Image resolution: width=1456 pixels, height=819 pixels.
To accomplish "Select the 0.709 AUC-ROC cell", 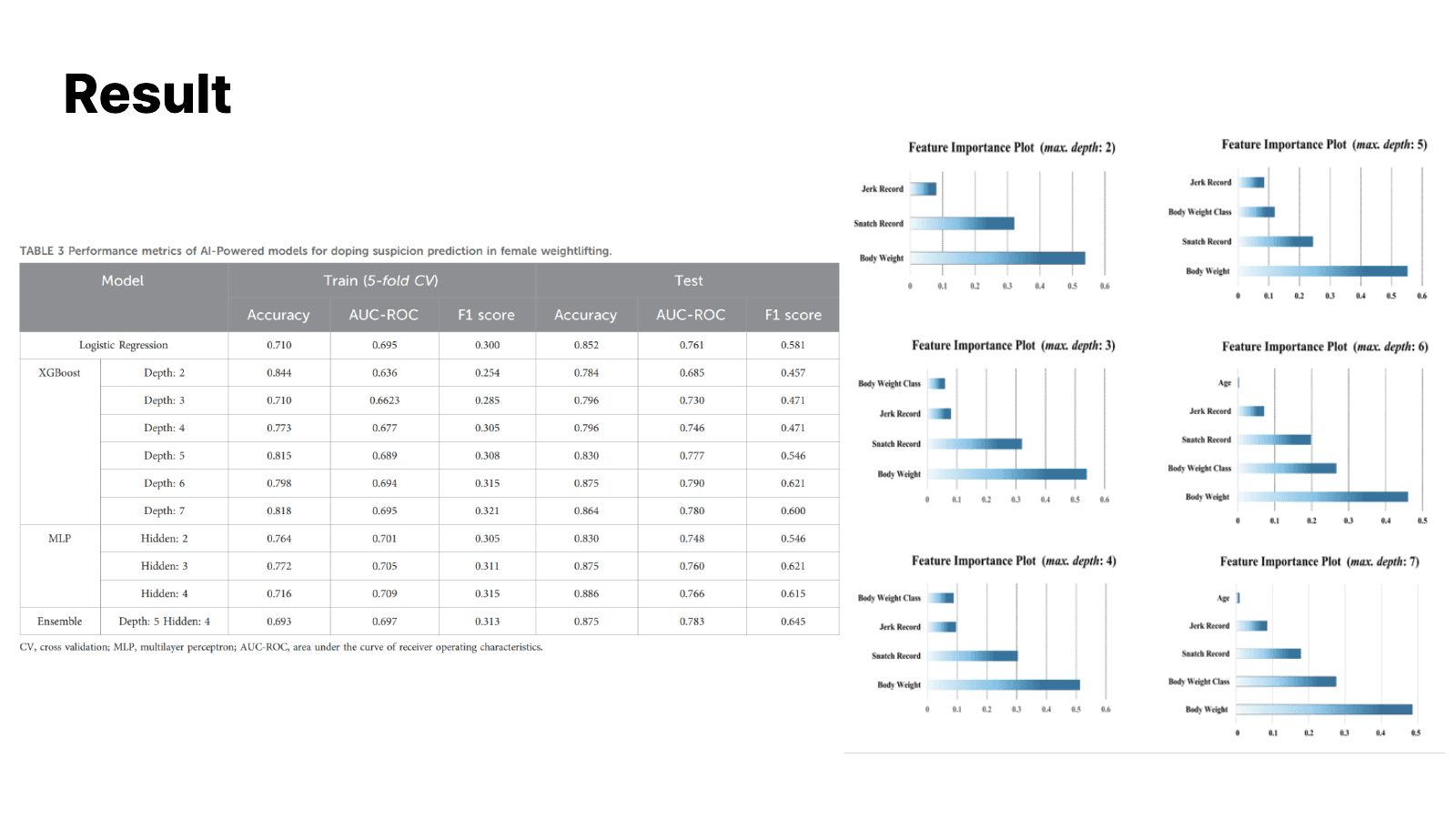I will pyautogui.click(x=384, y=593).
